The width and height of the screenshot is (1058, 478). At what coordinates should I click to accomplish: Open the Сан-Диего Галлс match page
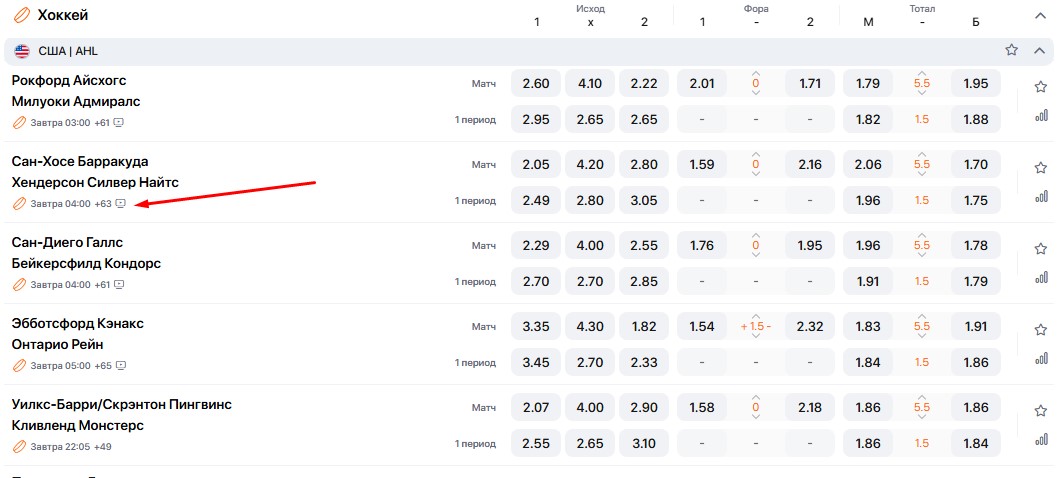click(67, 242)
